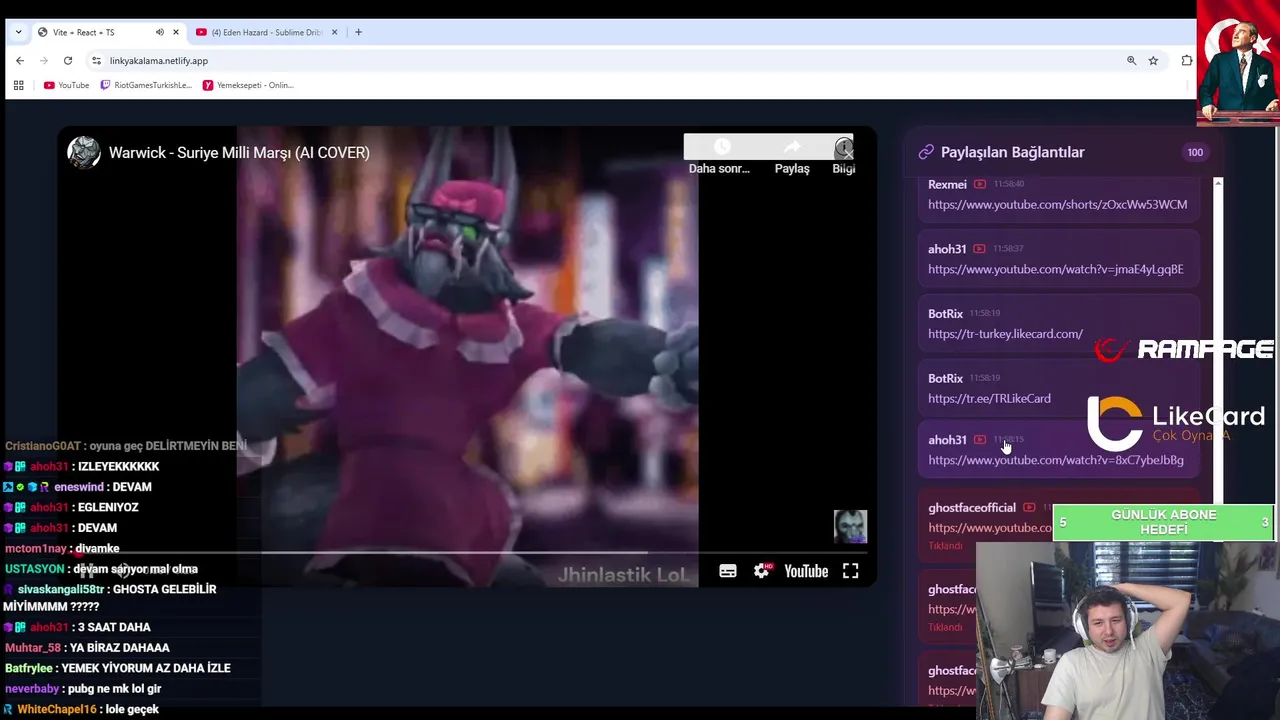Open the RiotGamesTurkishLe... bookmark
This screenshot has width=1280, height=720.
pyautogui.click(x=146, y=85)
